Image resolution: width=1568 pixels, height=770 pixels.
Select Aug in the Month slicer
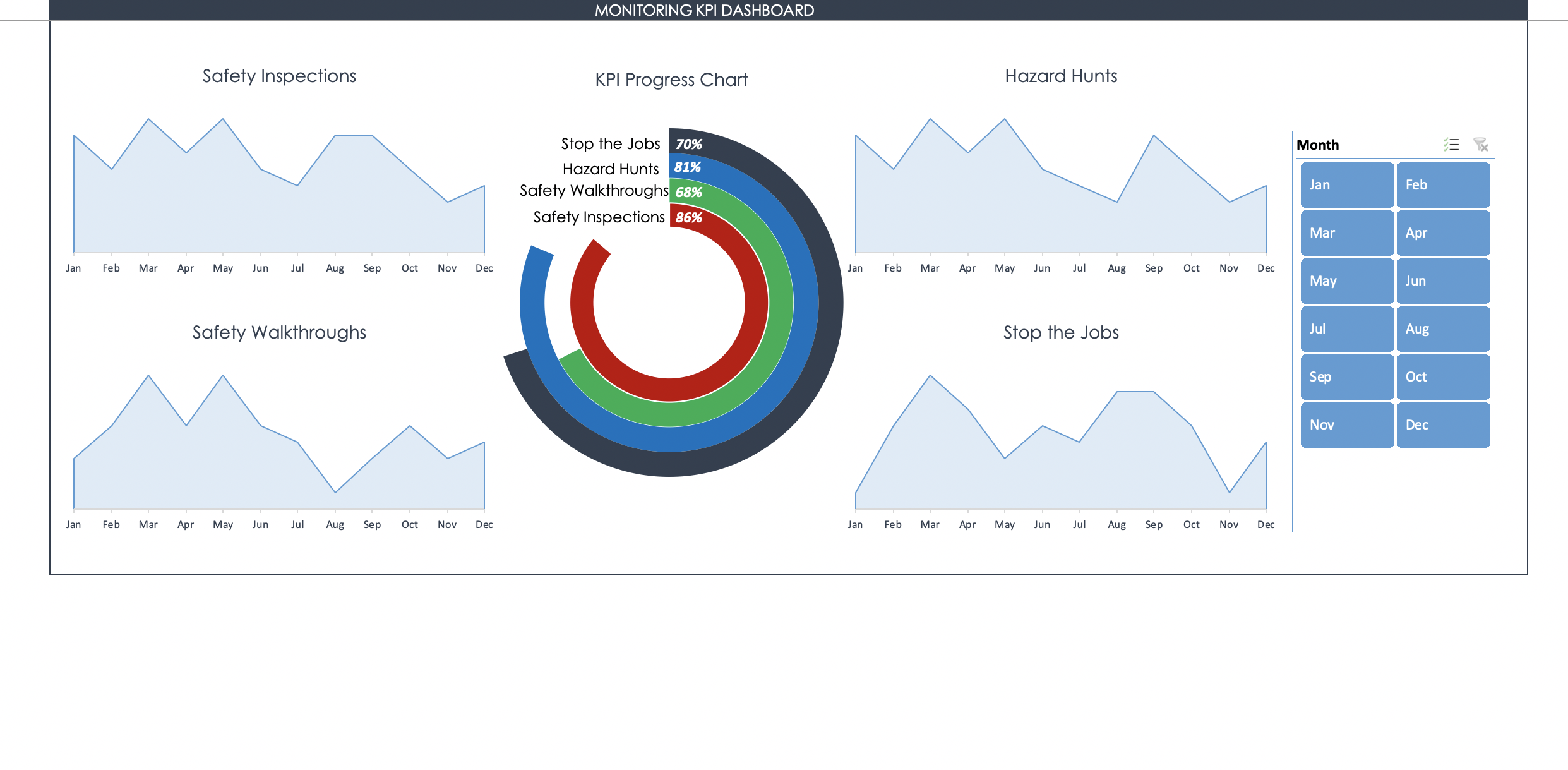(1442, 329)
